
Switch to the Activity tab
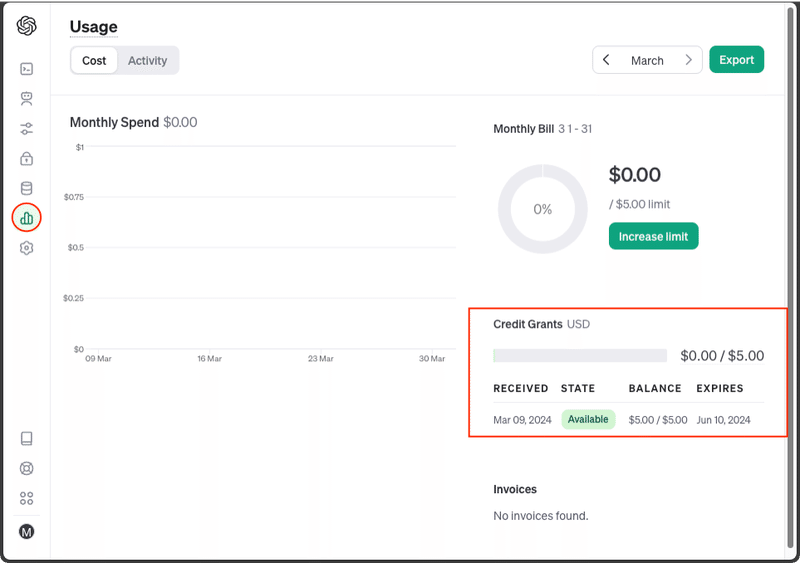pos(148,60)
